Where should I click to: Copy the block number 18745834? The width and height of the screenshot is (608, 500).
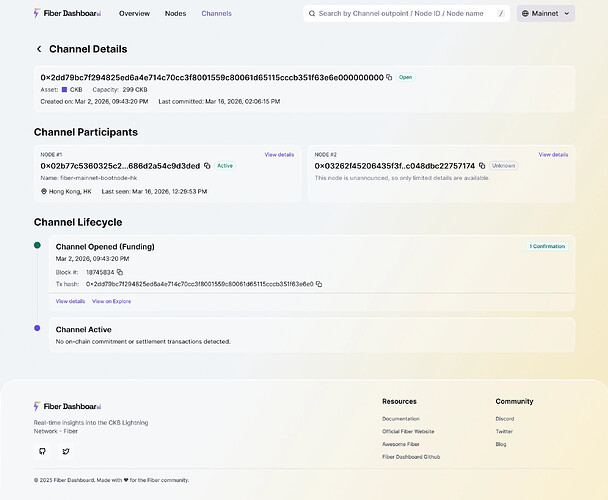[x=119, y=272]
